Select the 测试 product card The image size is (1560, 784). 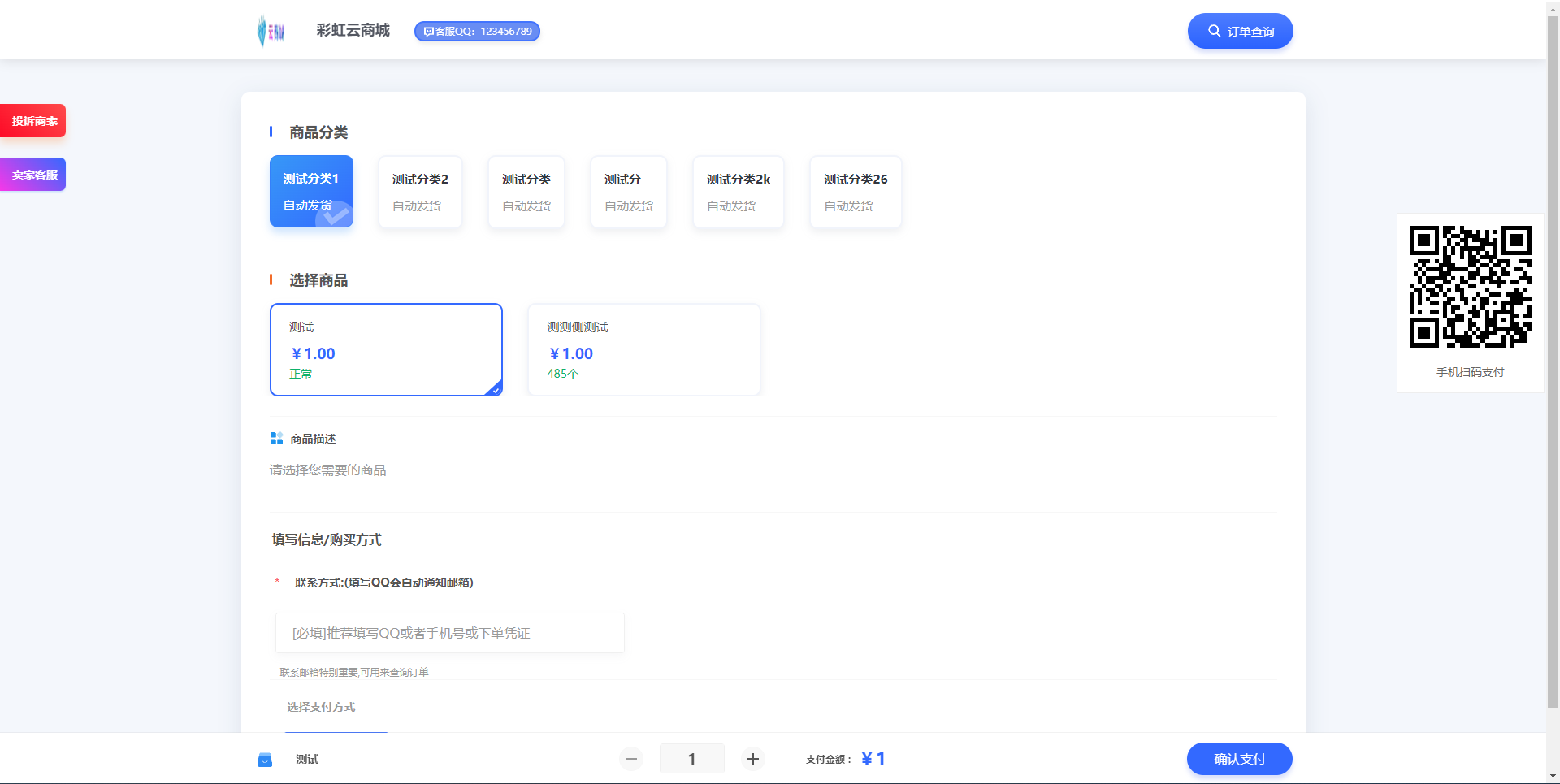(x=386, y=349)
